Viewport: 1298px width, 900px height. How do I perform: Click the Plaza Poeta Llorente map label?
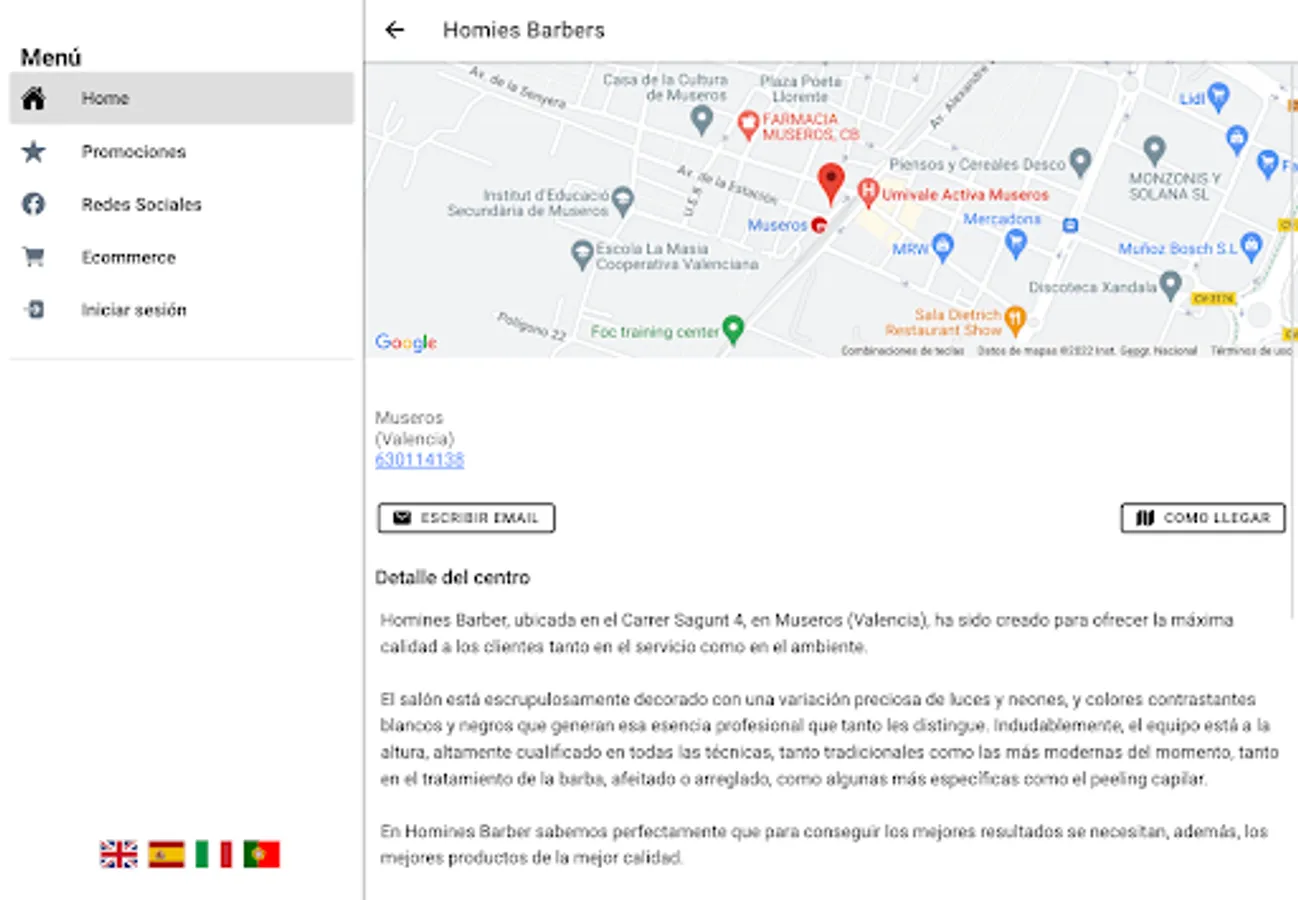(800, 89)
